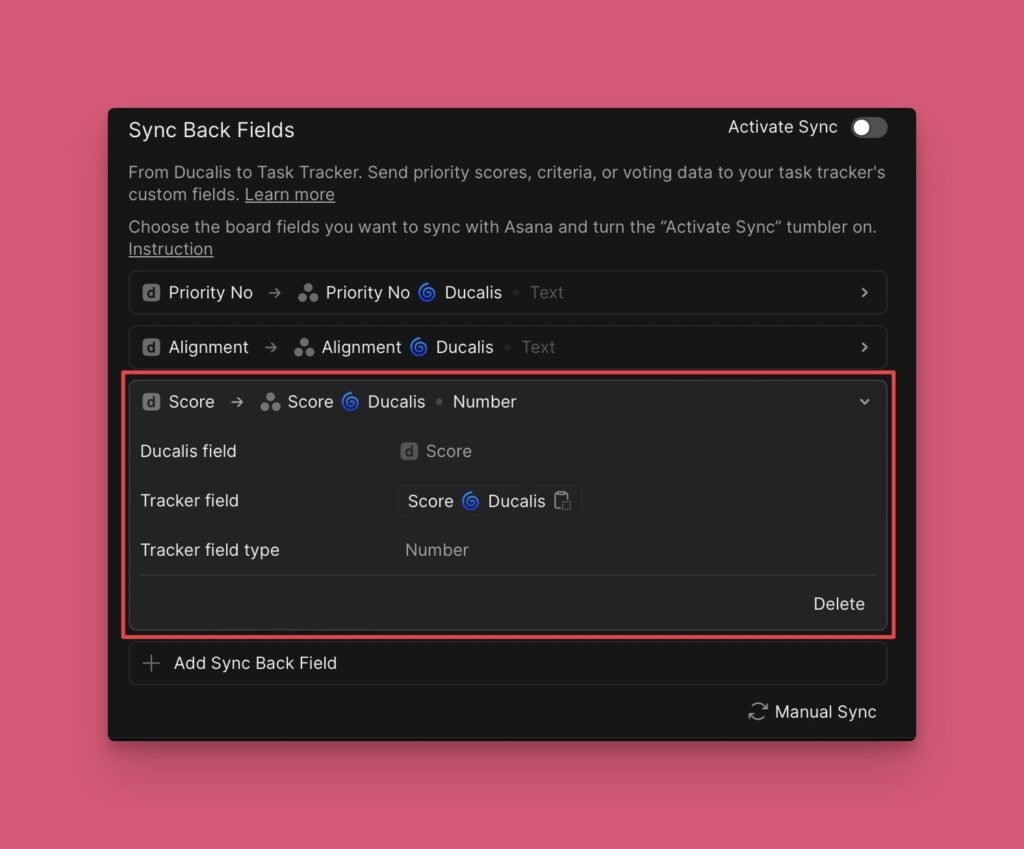Viewport: 1024px width, 849px height.
Task: Click the blue swirl icon in Priority No row
Action: tap(427, 293)
